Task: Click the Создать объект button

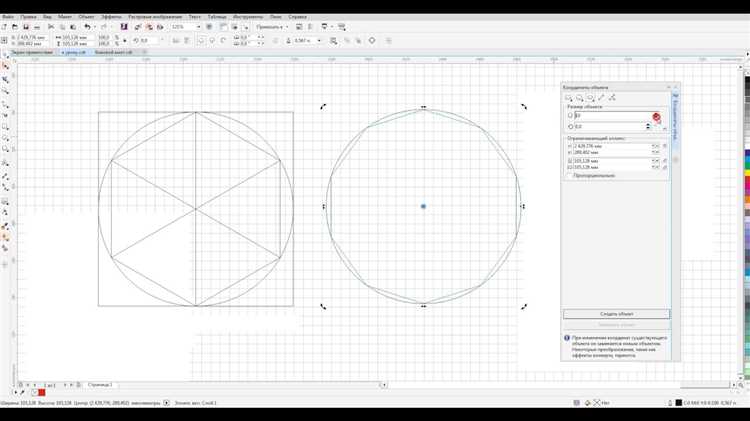Action: 617,314
